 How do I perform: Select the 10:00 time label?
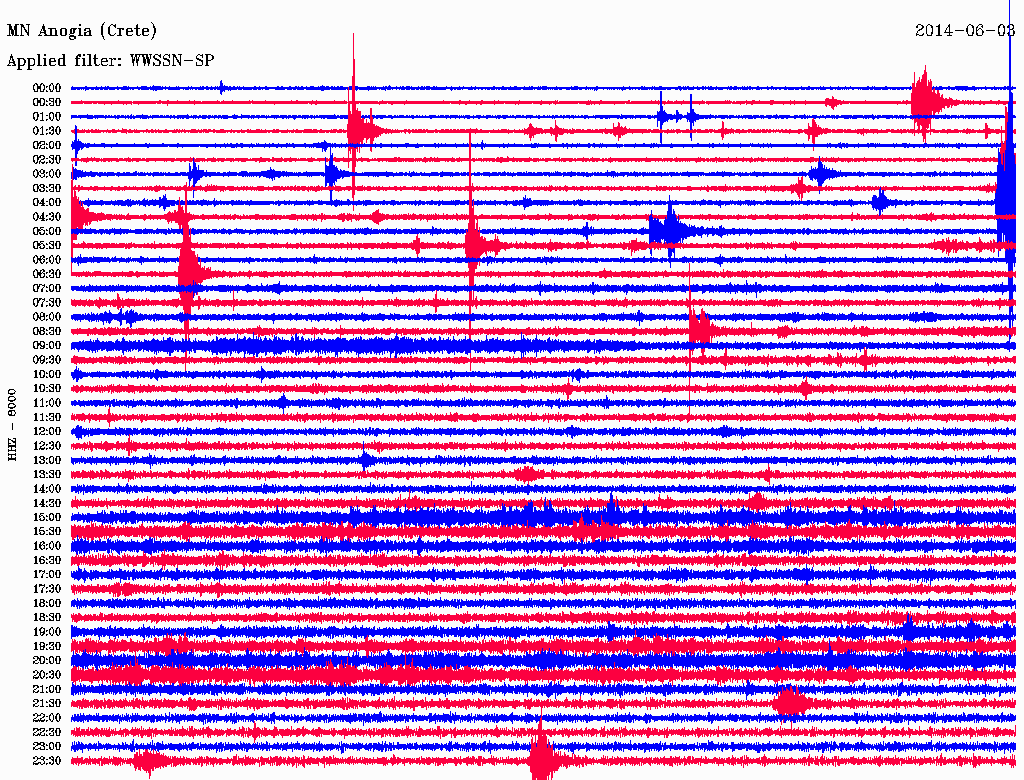point(47,374)
